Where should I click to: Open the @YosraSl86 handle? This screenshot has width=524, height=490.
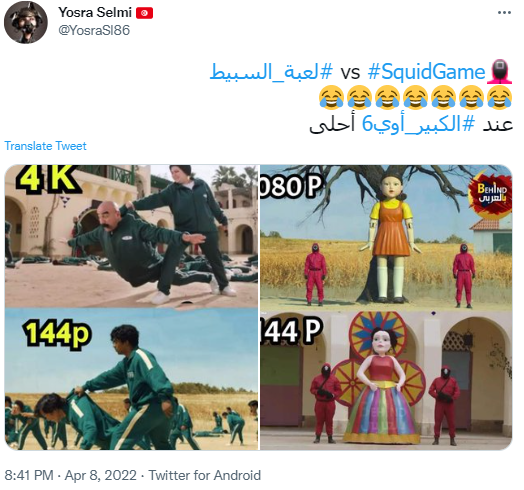tap(94, 30)
